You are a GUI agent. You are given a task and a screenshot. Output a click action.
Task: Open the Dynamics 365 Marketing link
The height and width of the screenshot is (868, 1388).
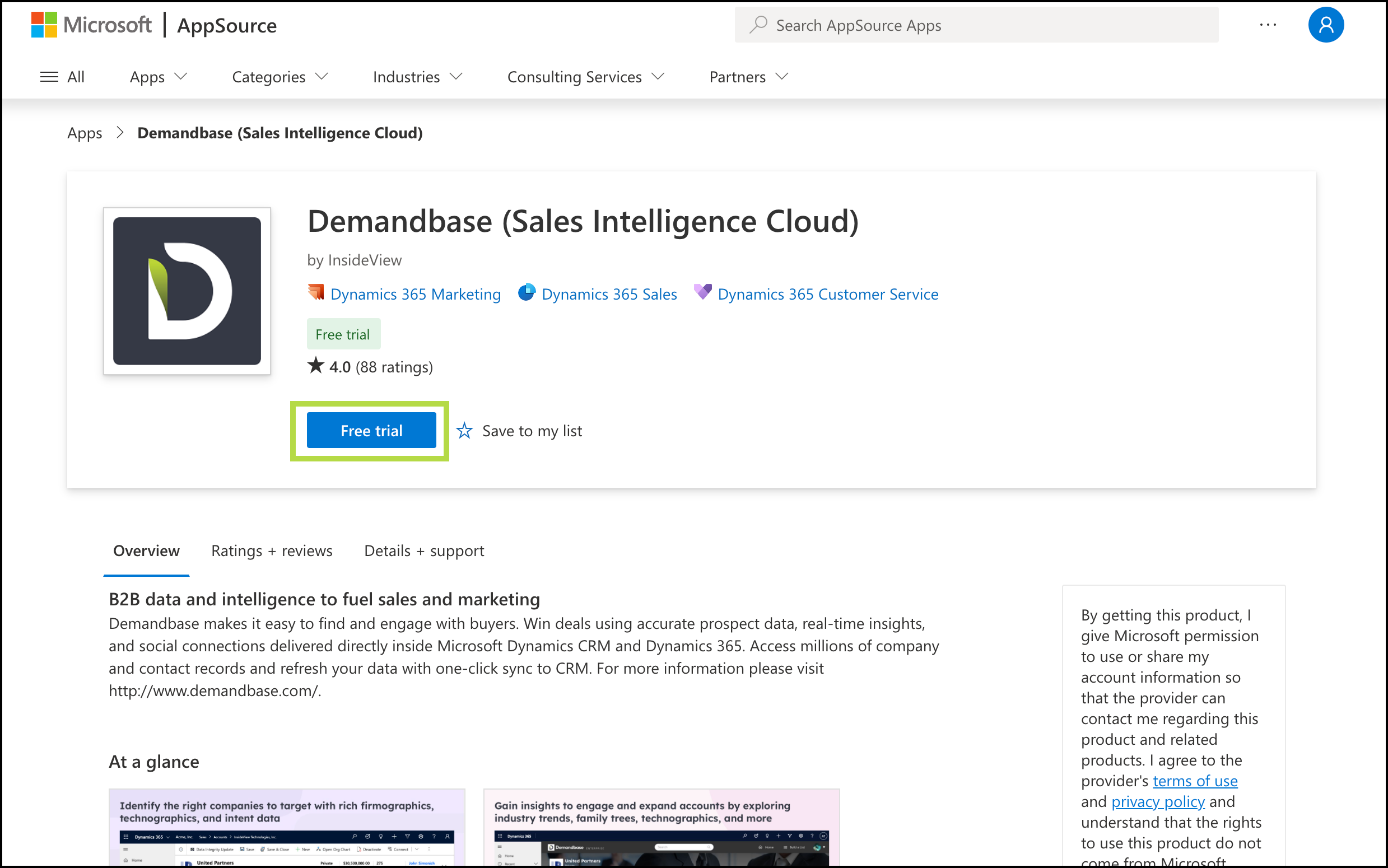coord(416,294)
